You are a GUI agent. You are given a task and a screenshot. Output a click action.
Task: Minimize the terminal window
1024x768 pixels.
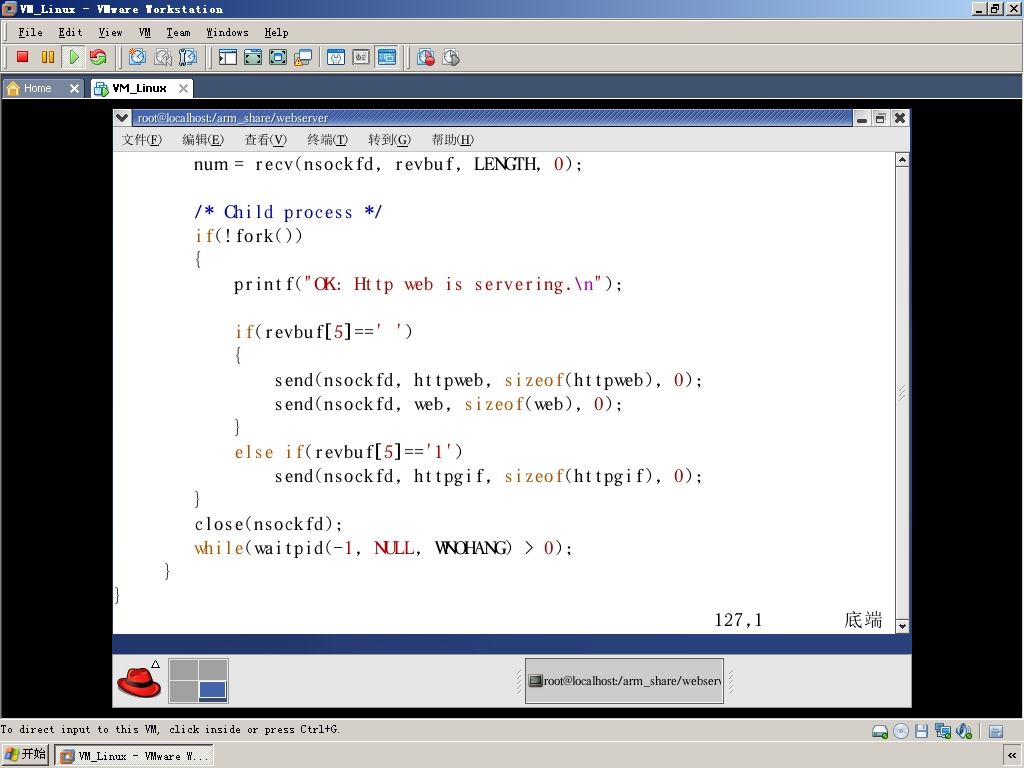click(x=862, y=118)
